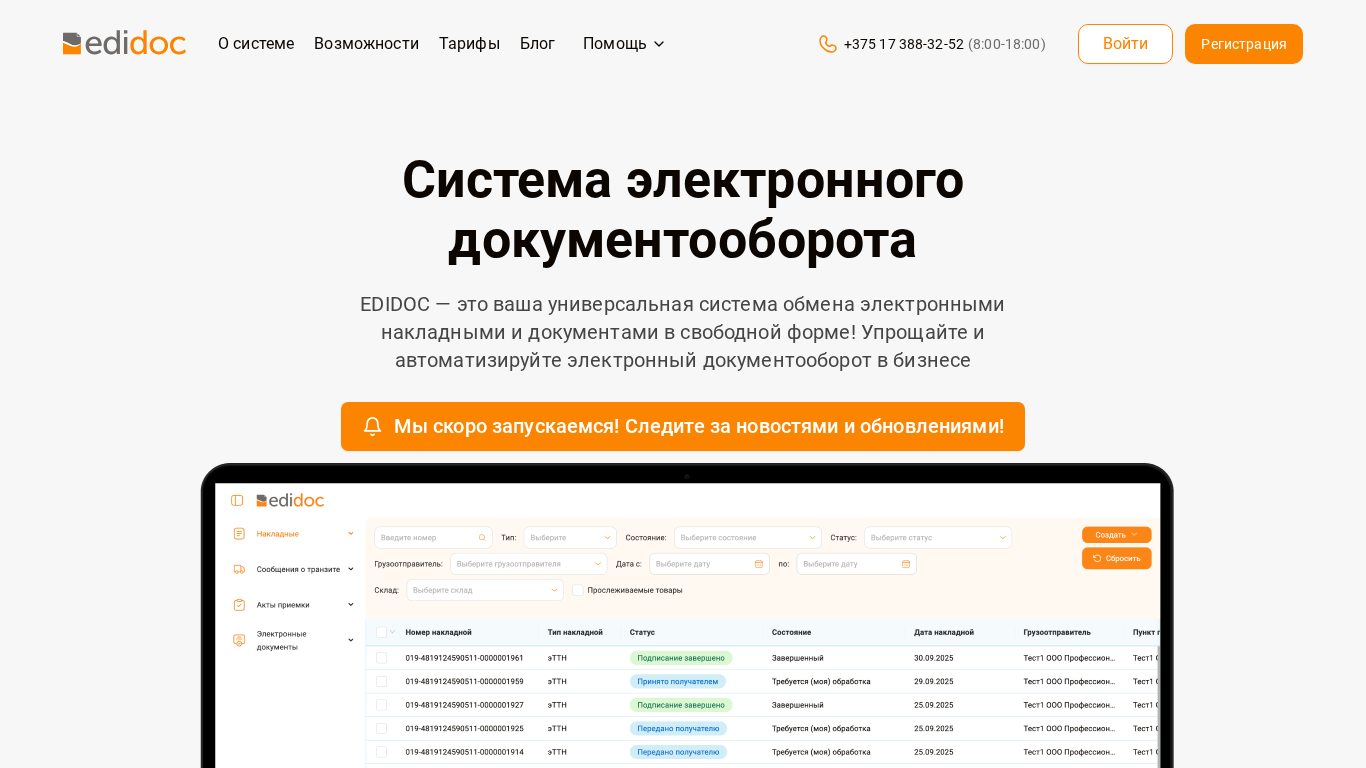Click the truck icon for Сообщения о транзите
Screen dimensions: 1366x768
(239, 569)
